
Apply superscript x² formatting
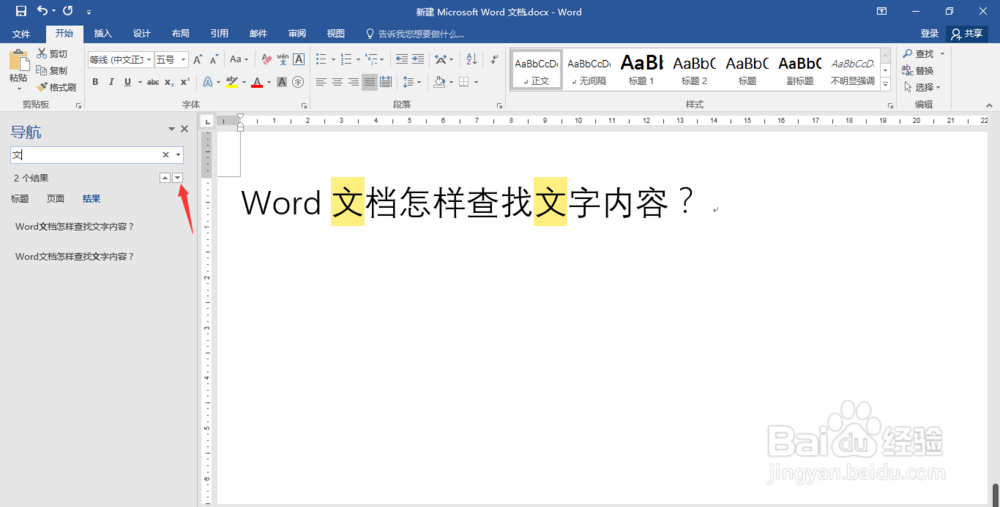tap(185, 82)
